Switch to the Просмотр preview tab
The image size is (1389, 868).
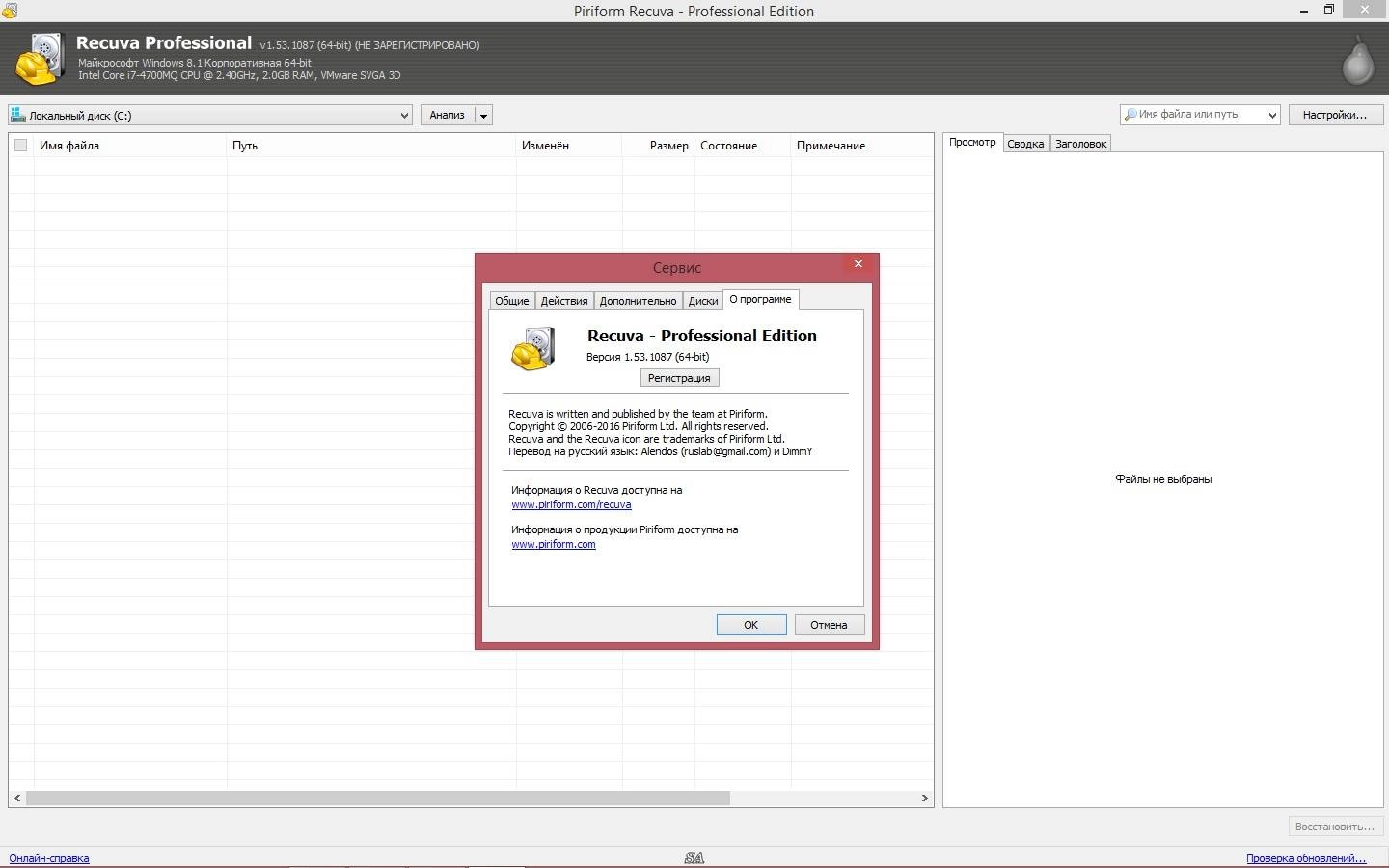pos(972,142)
